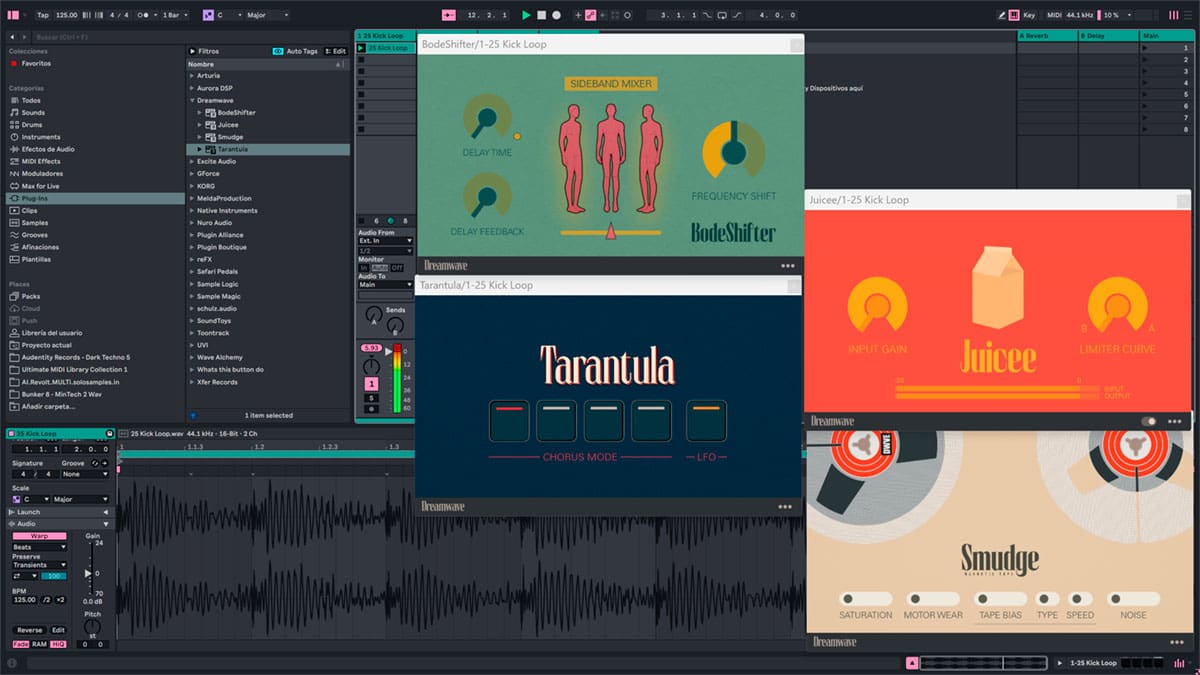Select Max for Live category

coord(41,186)
